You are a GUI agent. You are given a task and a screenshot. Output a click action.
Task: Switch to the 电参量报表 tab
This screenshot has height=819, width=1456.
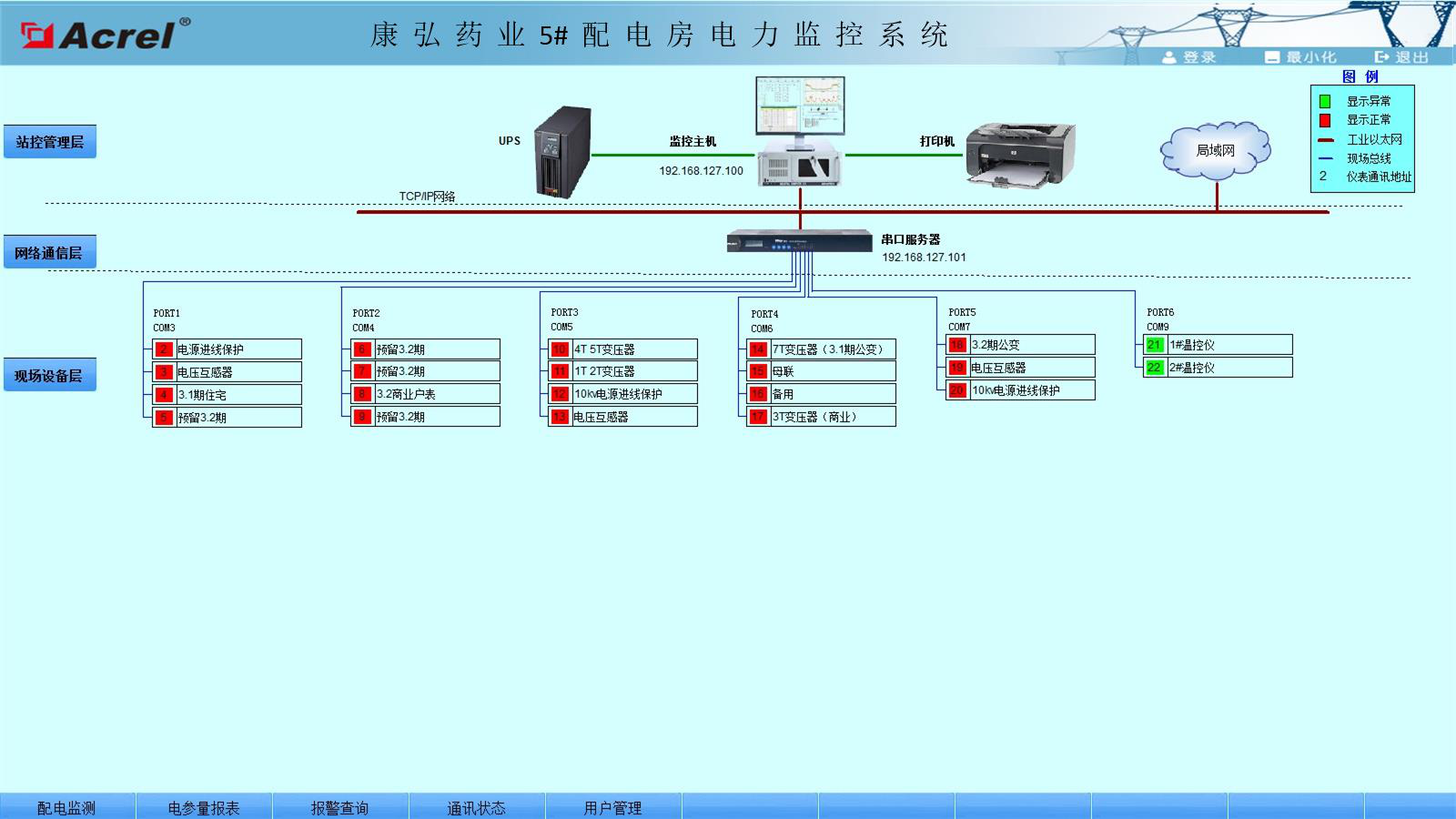pyautogui.click(x=204, y=807)
